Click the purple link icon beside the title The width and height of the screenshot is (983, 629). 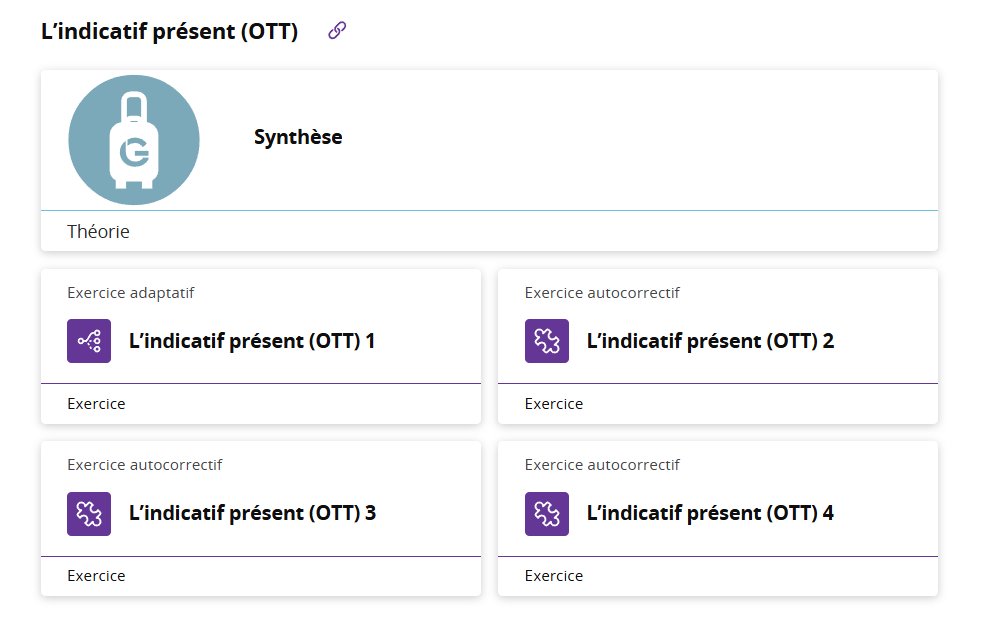(337, 30)
